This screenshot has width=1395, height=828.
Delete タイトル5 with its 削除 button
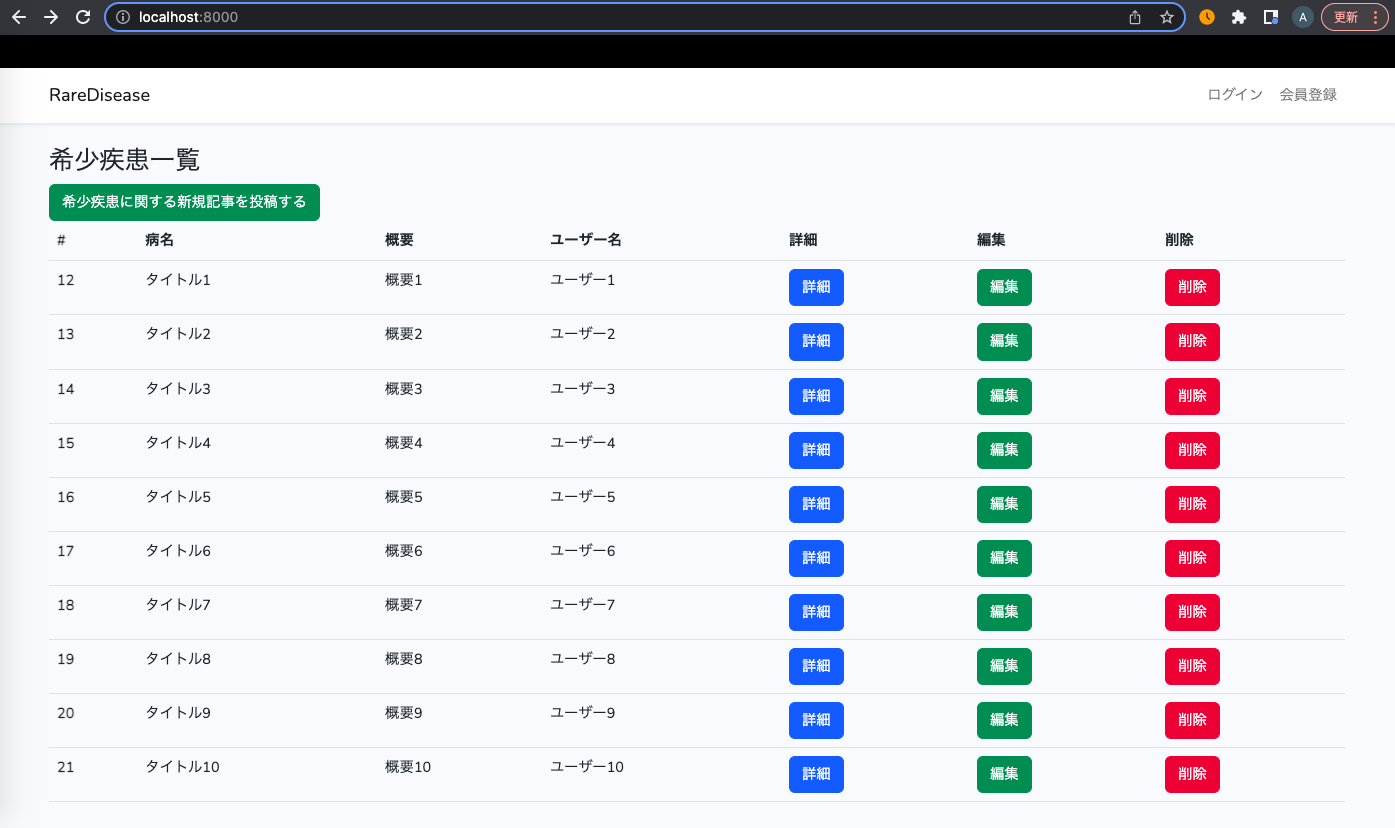(1192, 504)
